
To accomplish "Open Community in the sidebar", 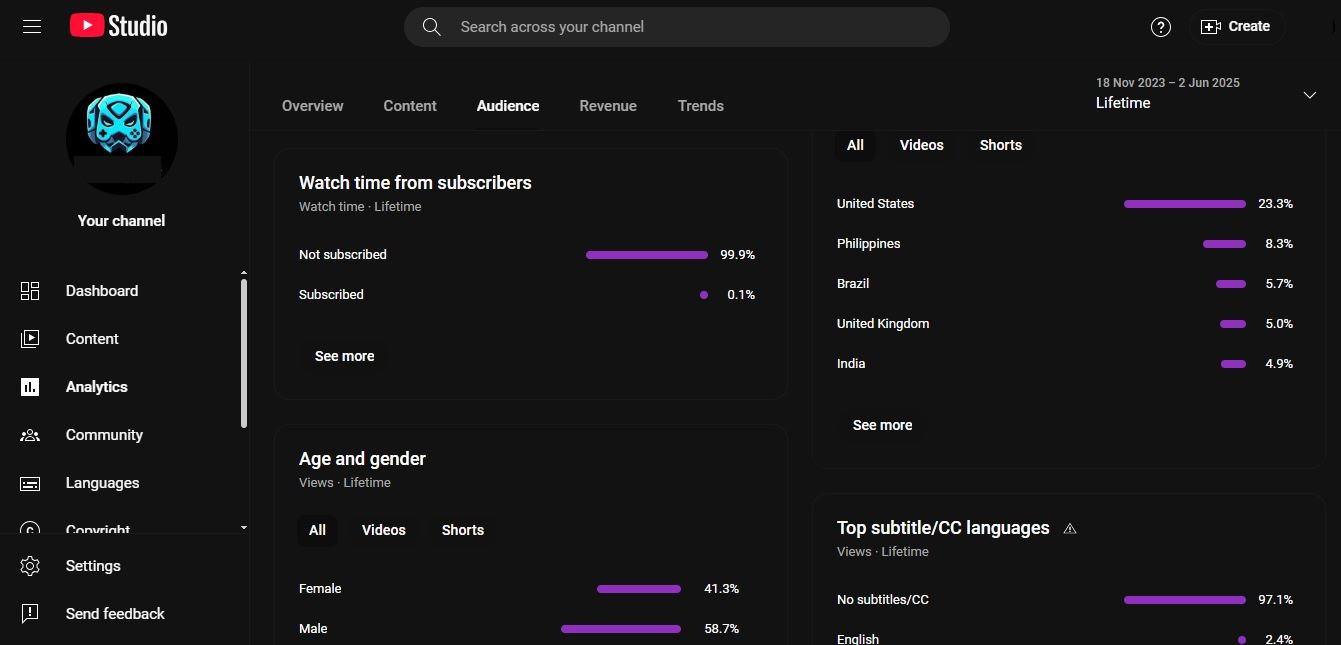I will click(104, 435).
